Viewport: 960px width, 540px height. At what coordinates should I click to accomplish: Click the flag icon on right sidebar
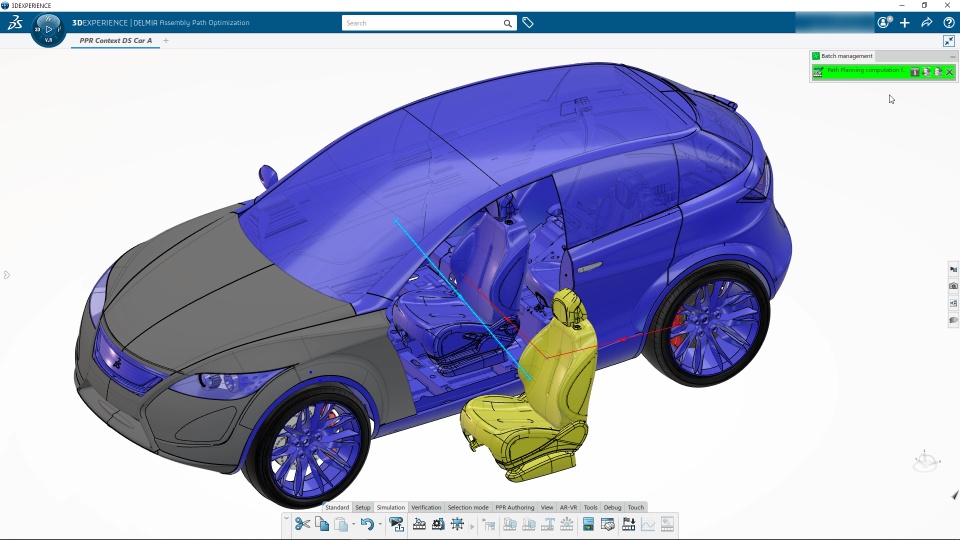pyautogui.click(x=953, y=269)
